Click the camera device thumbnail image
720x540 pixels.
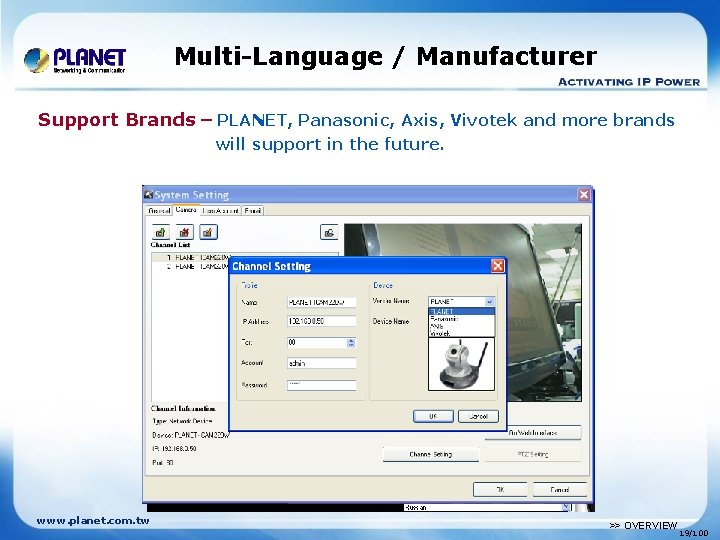461,364
